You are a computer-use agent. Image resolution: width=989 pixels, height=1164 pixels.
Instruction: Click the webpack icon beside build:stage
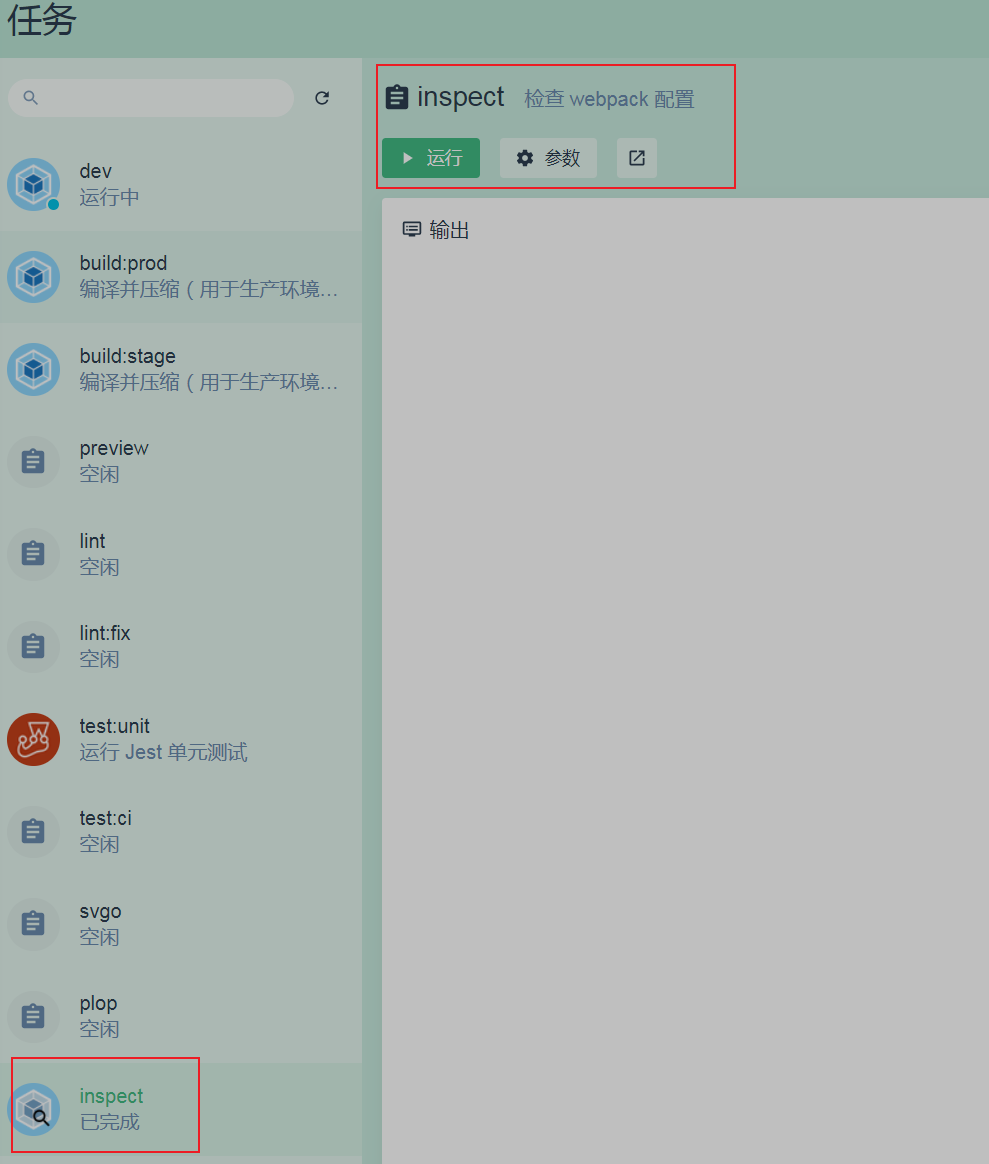[34, 369]
